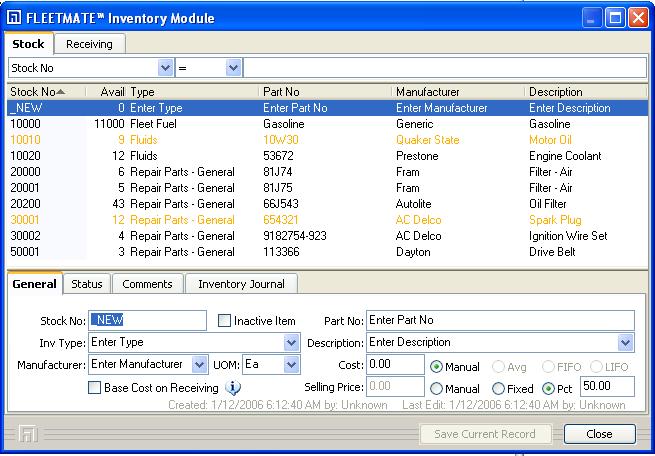Select the Manual selling price radio button

coord(436,389)
